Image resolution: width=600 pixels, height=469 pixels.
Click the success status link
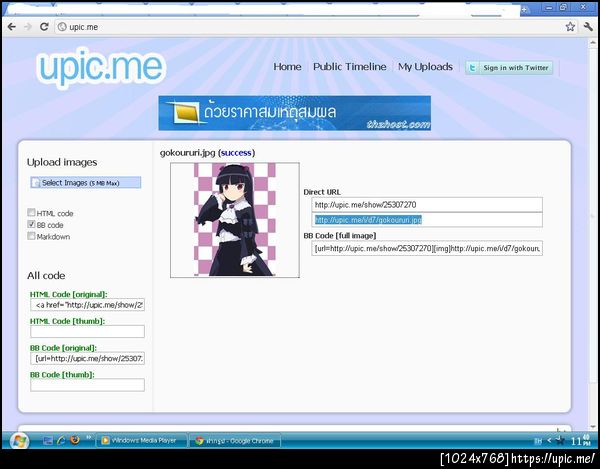[236, 153]
